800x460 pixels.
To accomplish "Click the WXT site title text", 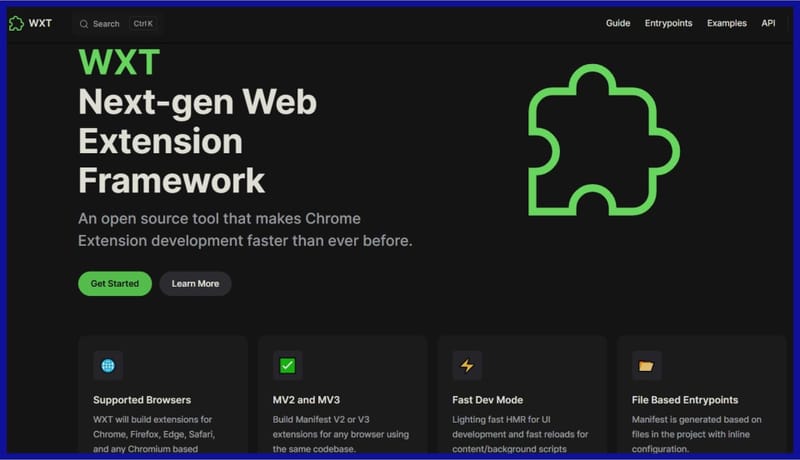I will point(40,23).
